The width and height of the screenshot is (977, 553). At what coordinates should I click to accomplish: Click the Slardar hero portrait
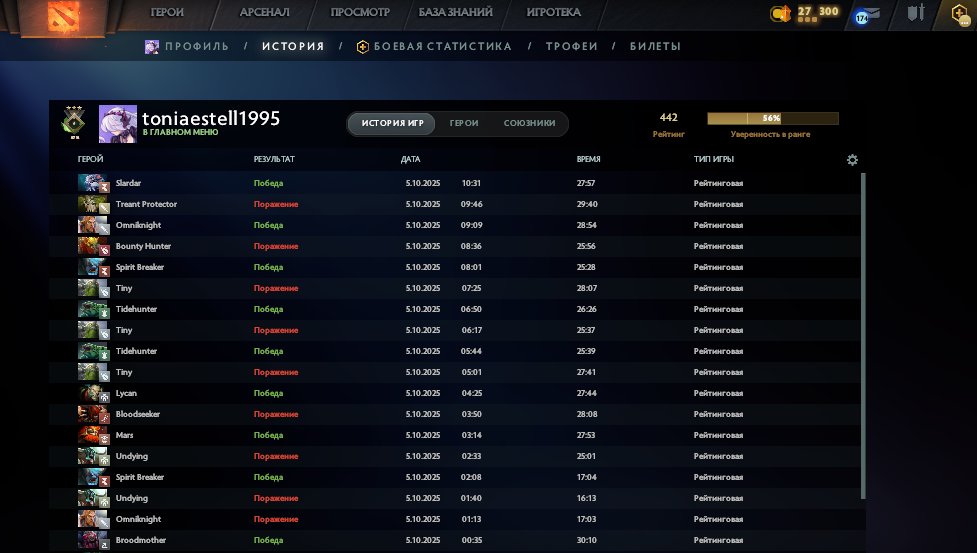(92, 183)
